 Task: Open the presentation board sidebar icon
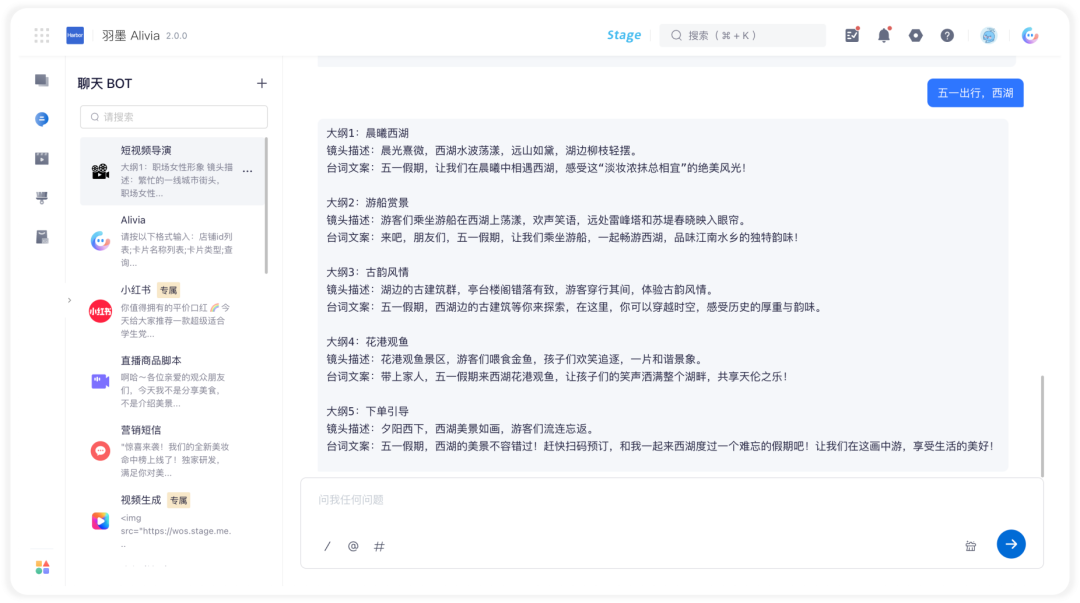click(x=42, y=198)
